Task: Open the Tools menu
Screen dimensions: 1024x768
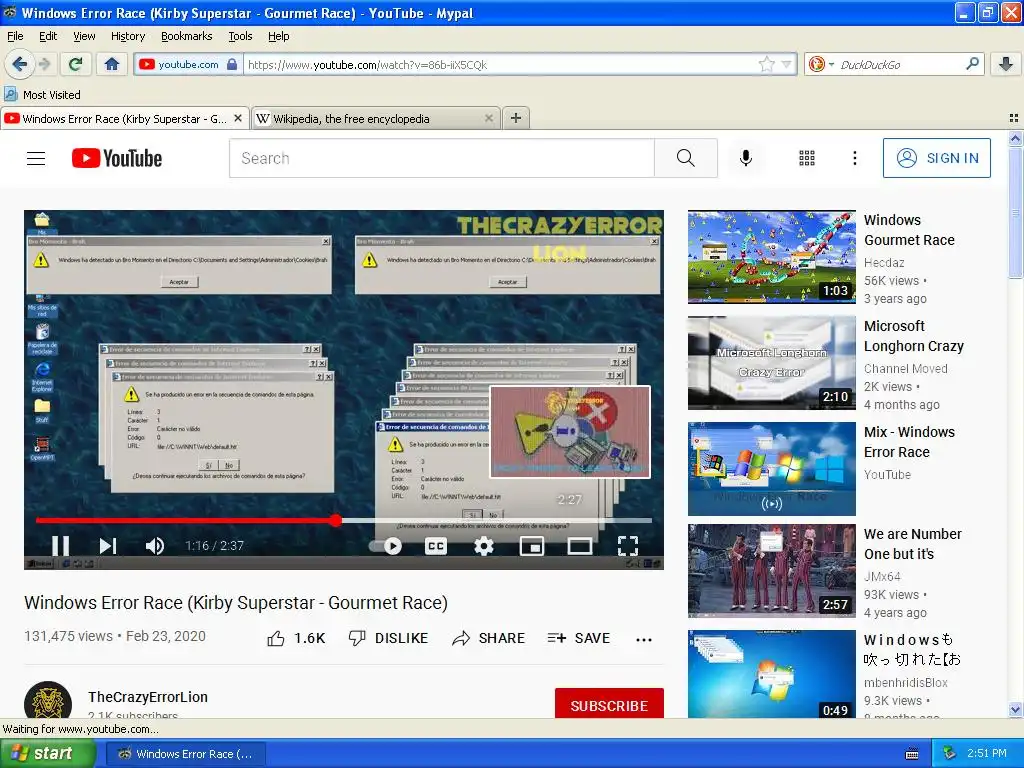Action: 240,36
